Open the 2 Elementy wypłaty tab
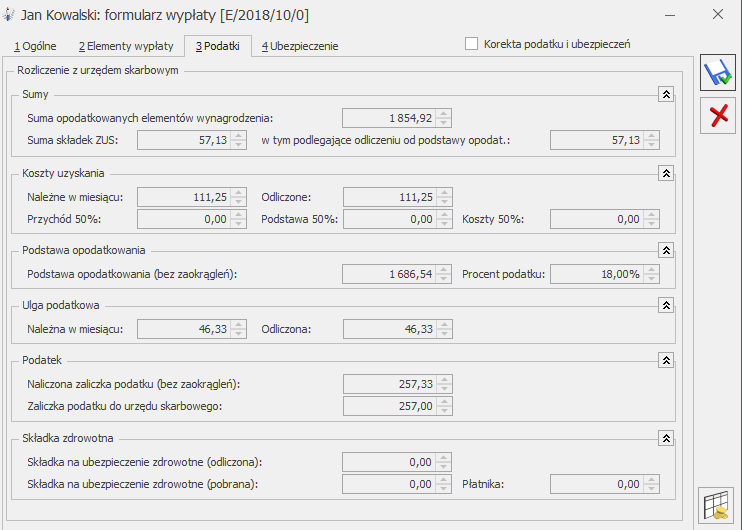This screenshot has height=530, width=743. (x=126, y=46)
